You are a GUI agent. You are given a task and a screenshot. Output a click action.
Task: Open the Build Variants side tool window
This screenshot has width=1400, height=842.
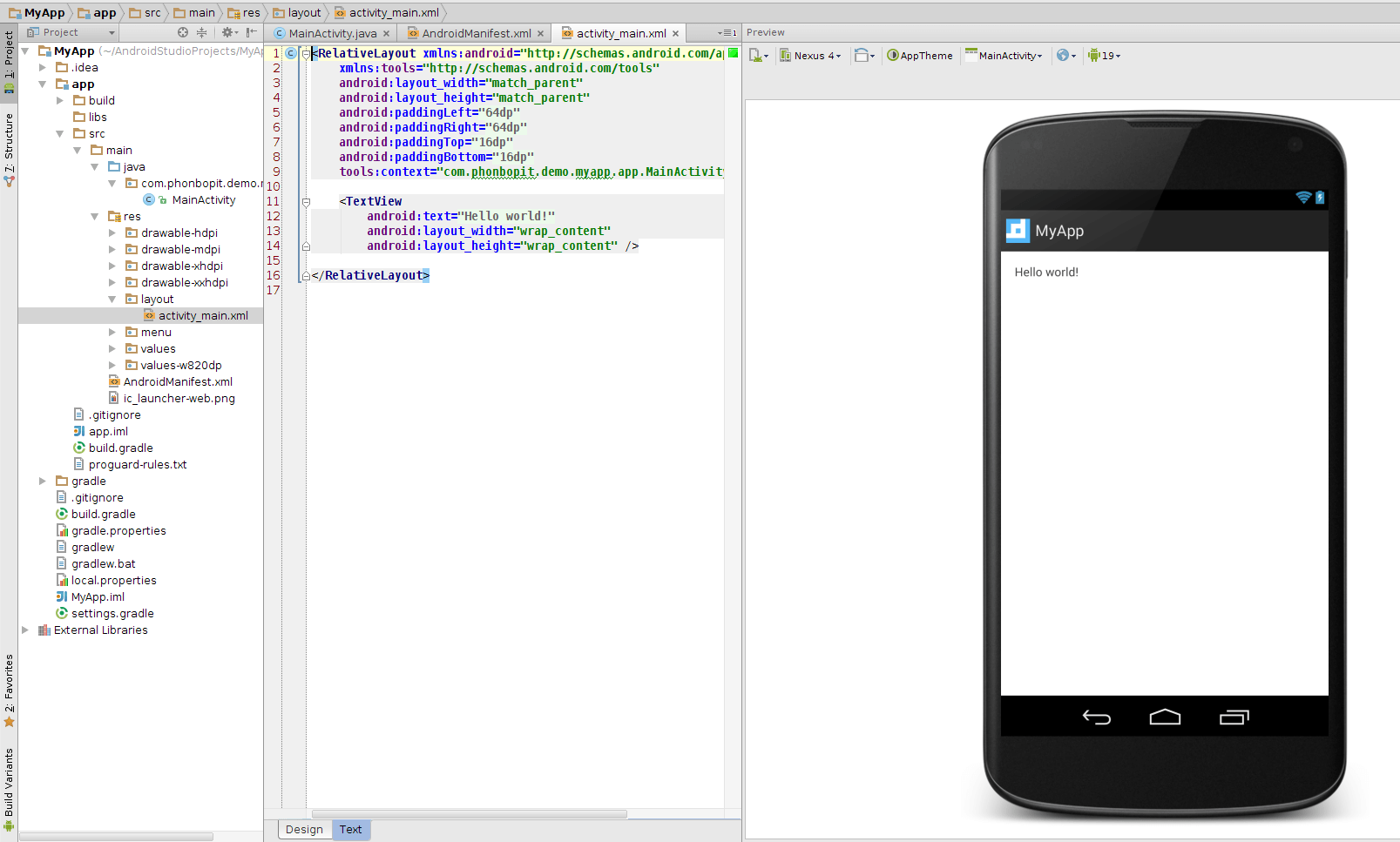click(x=9, y=790)
